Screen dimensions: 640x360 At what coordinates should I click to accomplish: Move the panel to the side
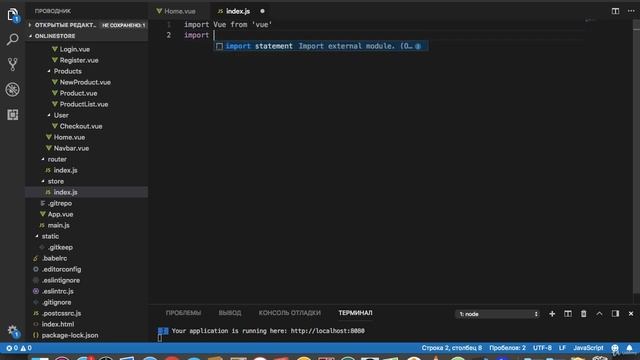click(x=615, y=313)
